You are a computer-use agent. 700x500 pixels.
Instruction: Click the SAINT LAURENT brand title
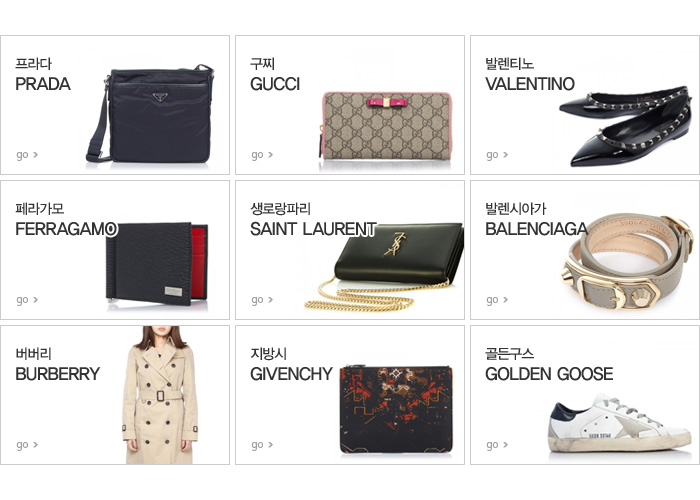click(313, 229)
